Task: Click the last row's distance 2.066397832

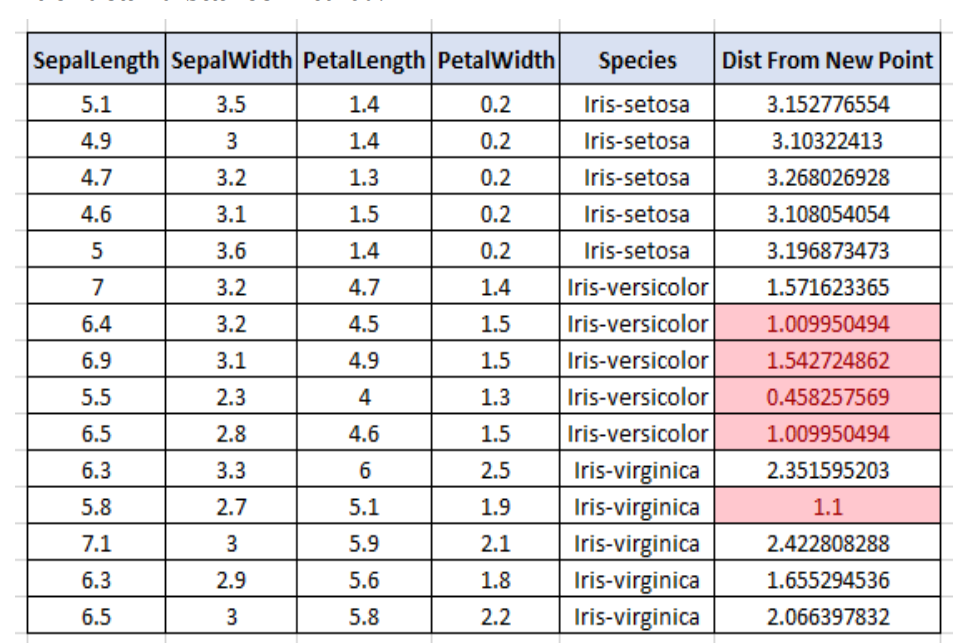Action: [827, 617]
